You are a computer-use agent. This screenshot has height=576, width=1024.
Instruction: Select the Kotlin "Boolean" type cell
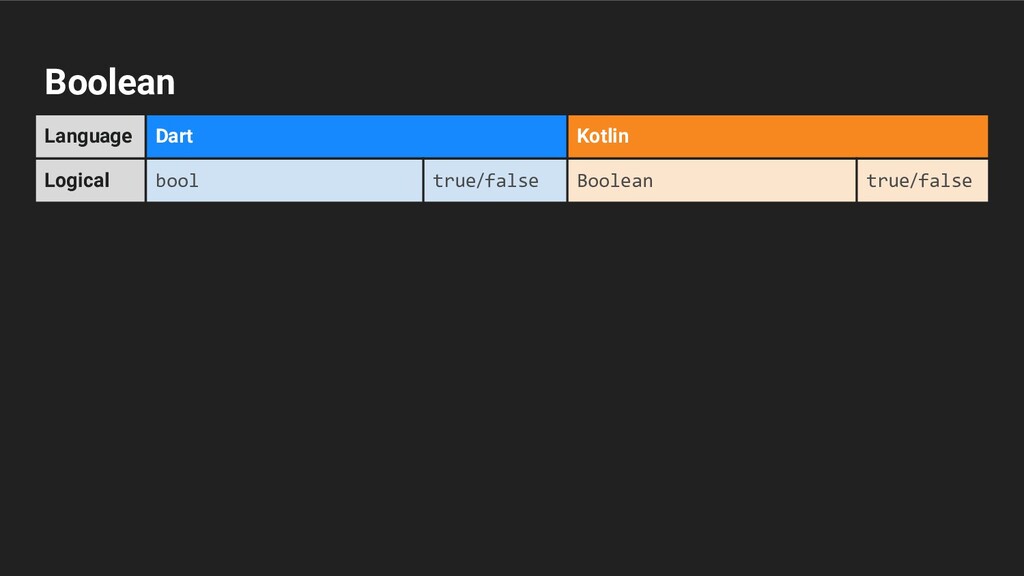(x=711, y=181)
